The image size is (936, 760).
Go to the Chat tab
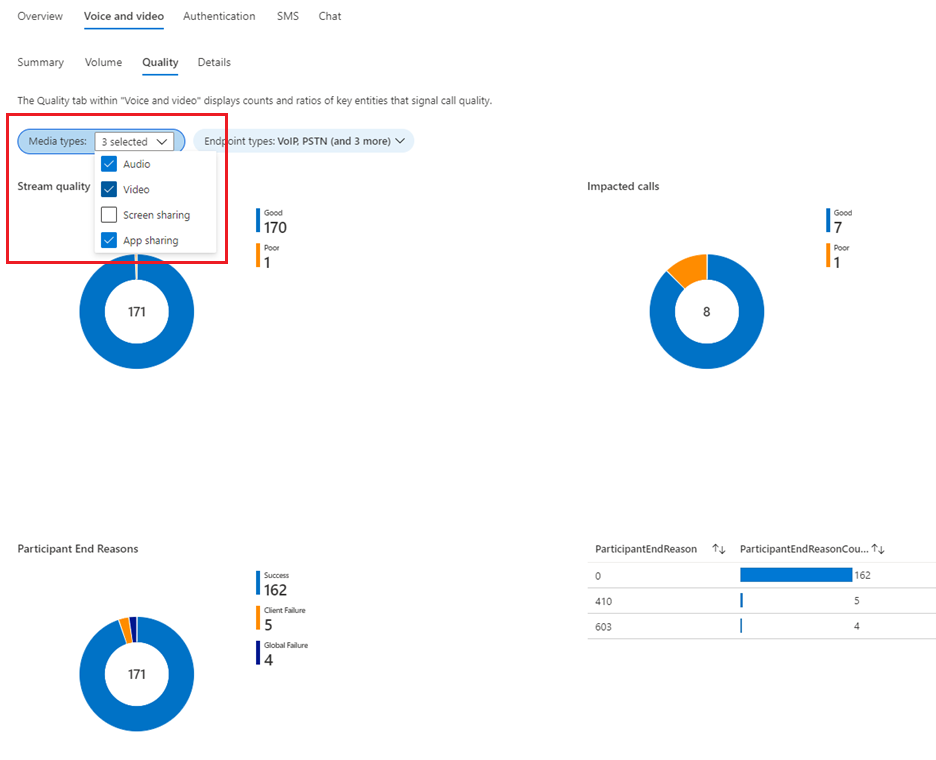click(330, 16)
